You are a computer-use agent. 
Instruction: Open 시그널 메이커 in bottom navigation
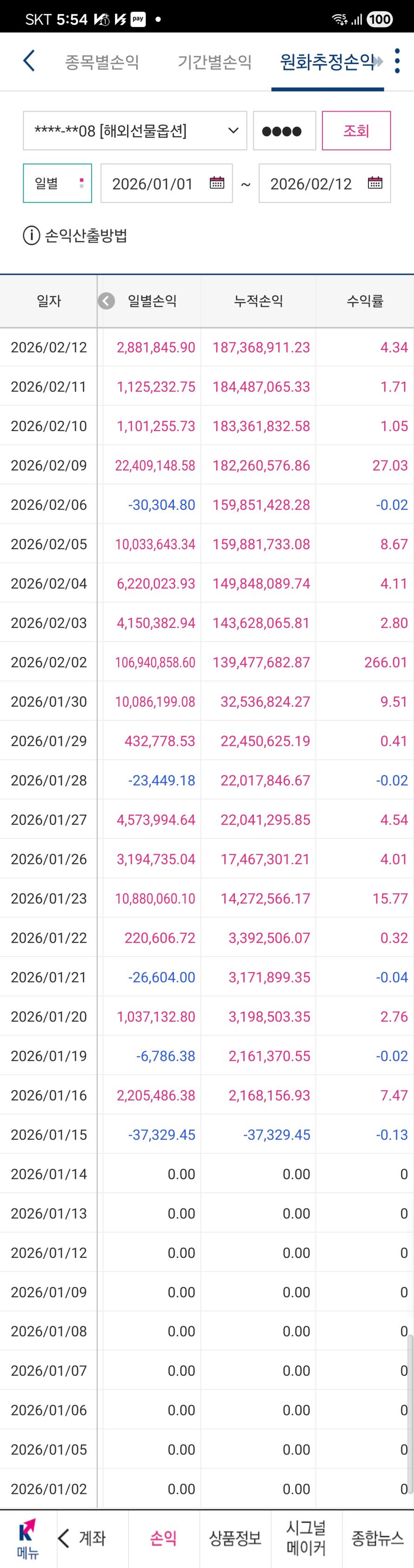coord(306,1538)
